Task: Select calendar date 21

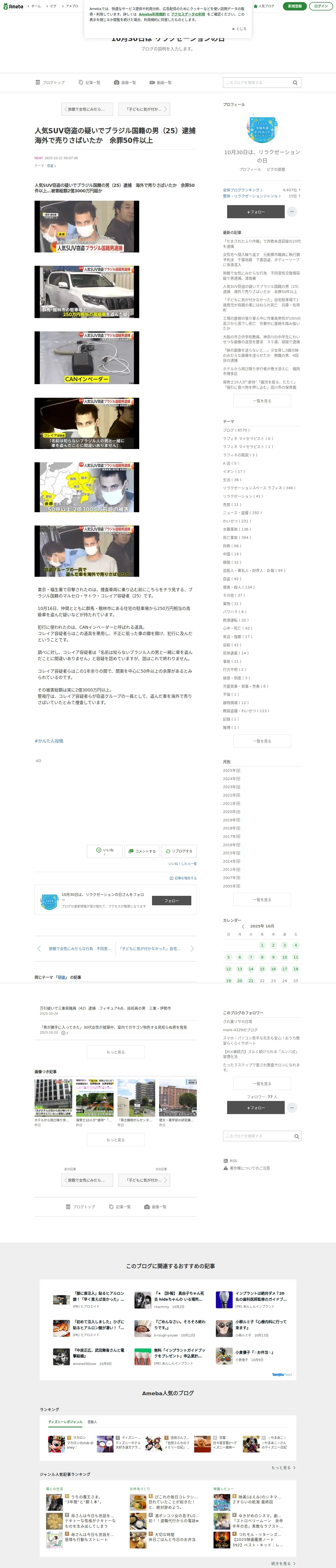Action: pyautogui.click(x=251, y=981)
